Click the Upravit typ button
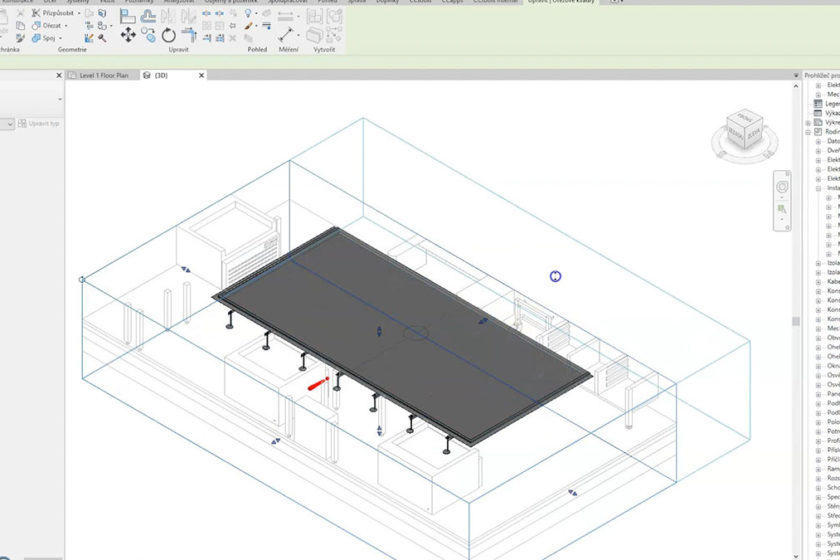Viewport: 840px width, 560px height. 41,123
